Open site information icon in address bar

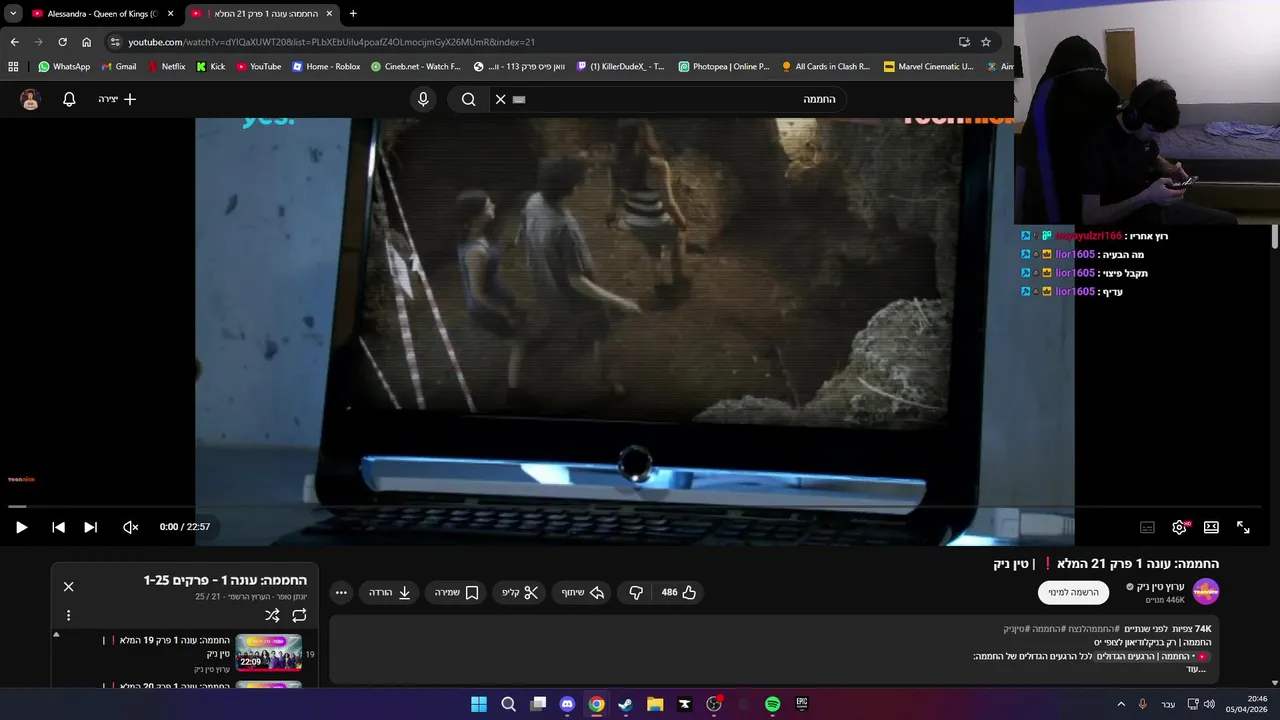coord(115,42)
